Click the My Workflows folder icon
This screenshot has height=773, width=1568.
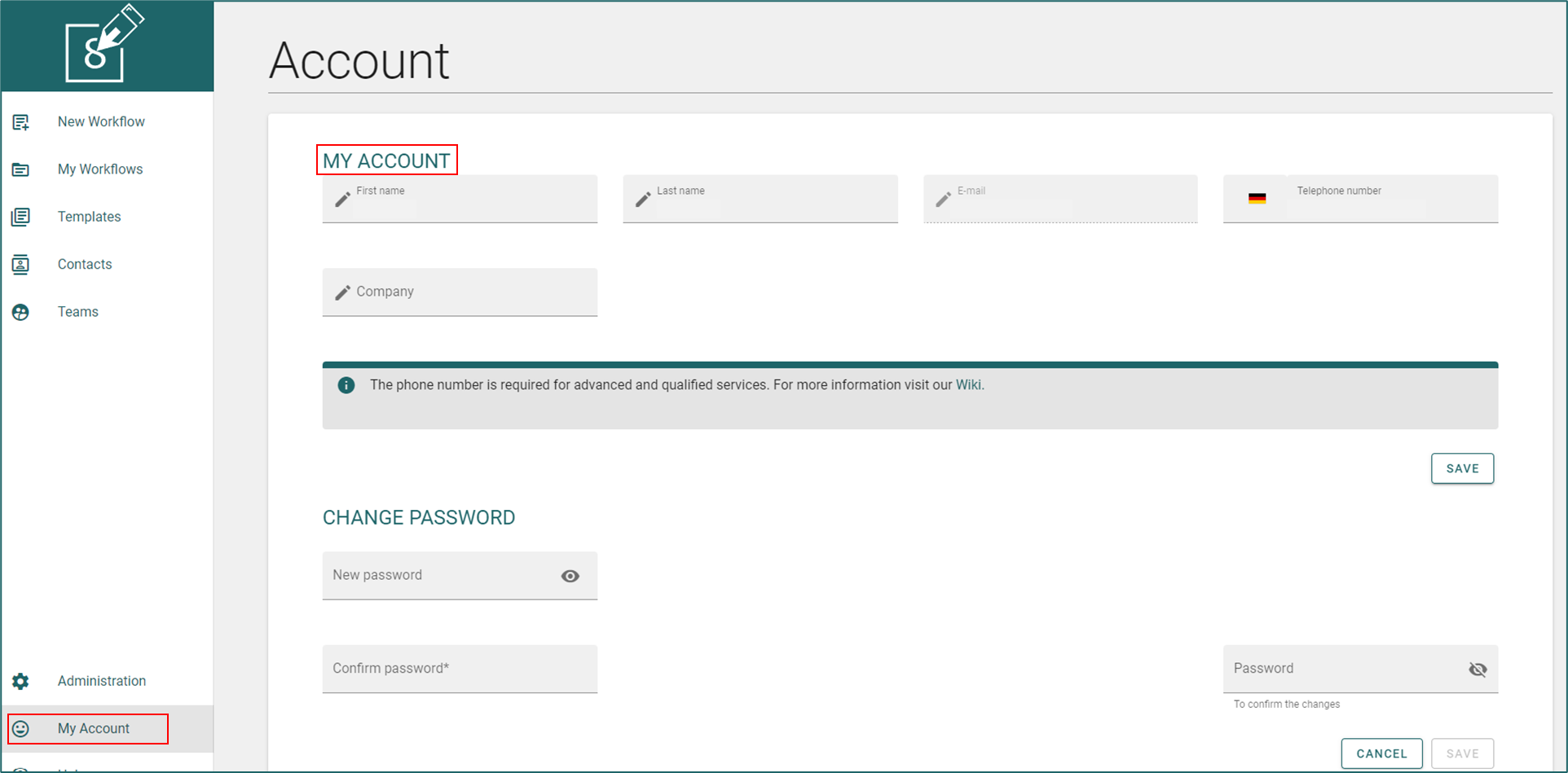(20, 169)
